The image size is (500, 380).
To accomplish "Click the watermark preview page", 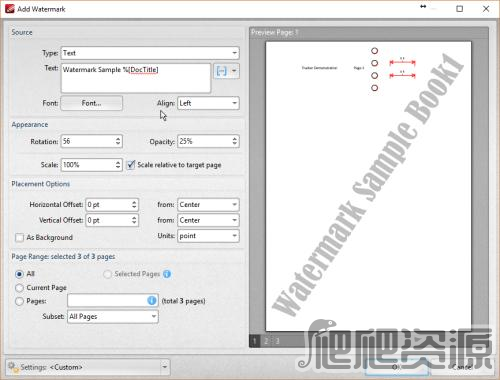I will click(x=368, y=186).
